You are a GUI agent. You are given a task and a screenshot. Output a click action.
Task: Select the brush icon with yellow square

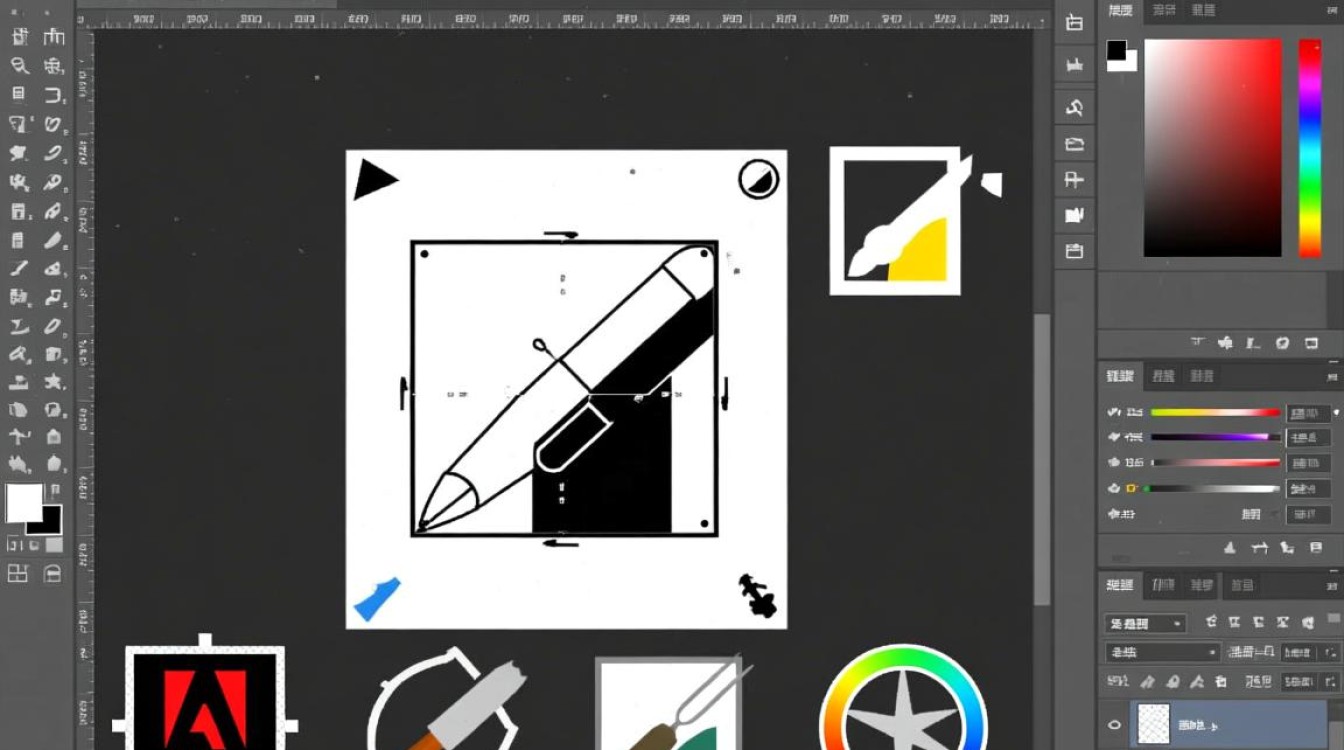point(895,222)
